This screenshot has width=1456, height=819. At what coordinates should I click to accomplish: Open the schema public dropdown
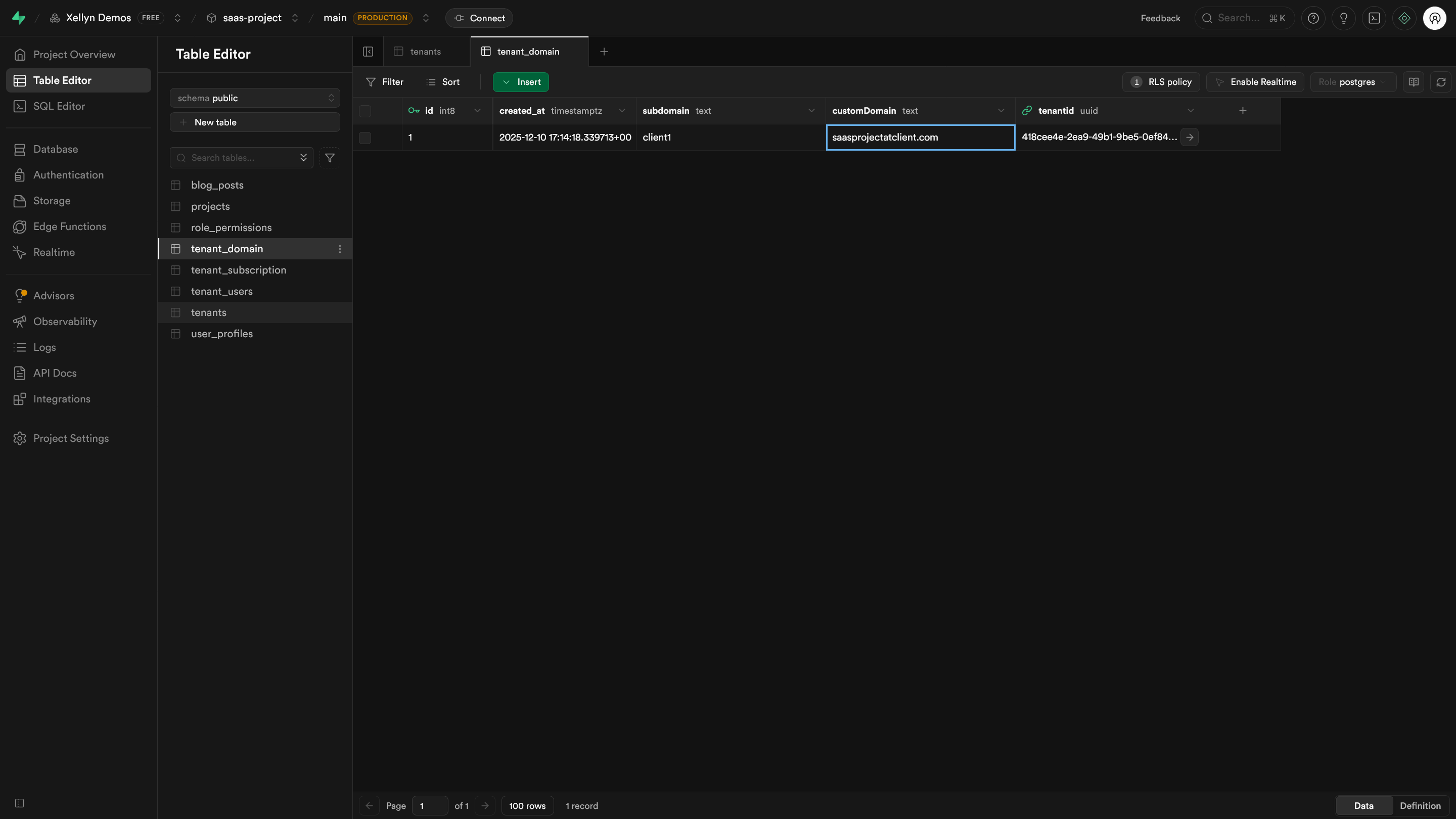(255, 98)
